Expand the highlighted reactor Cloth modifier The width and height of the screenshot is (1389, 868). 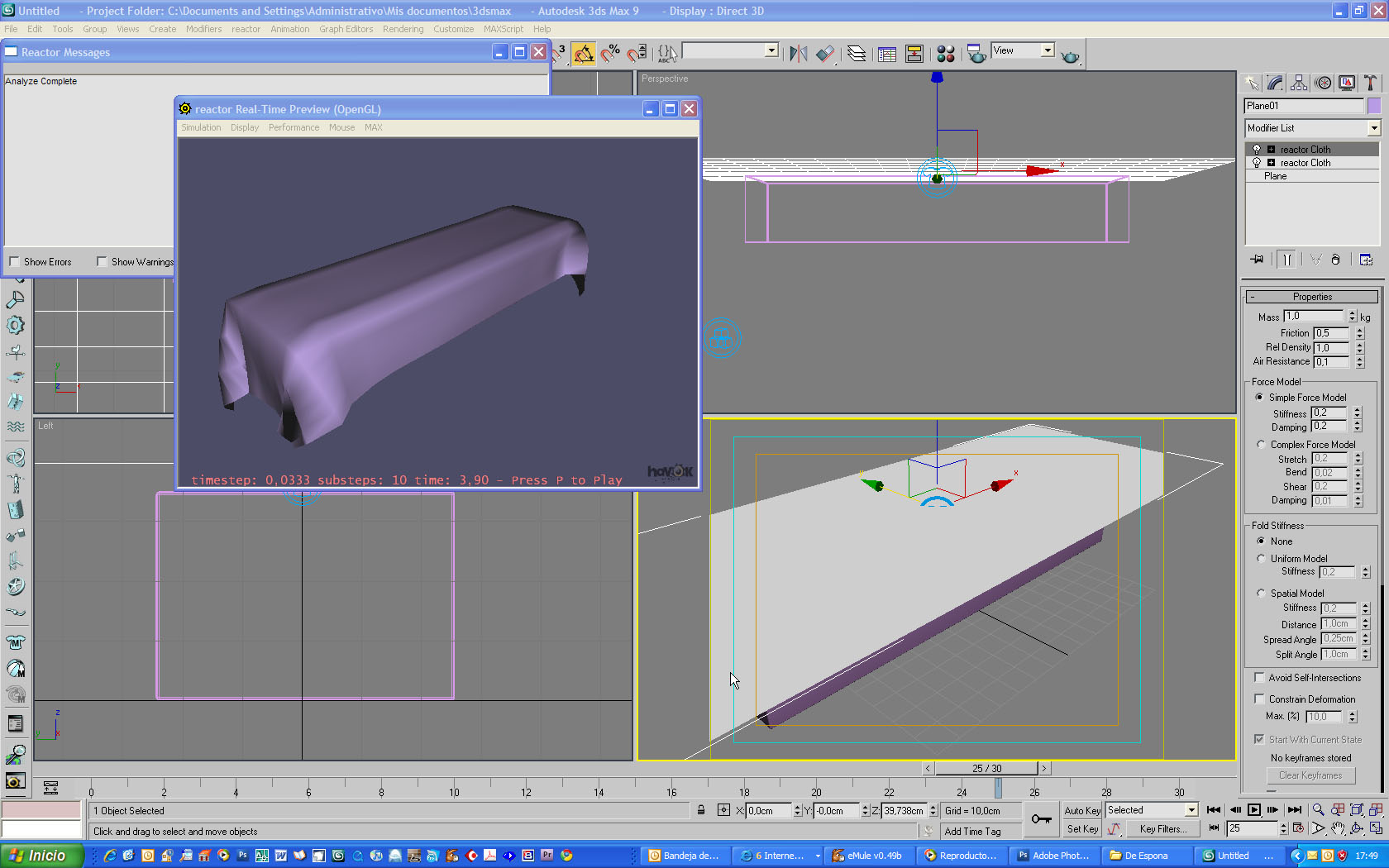(x=1272, y=150)
